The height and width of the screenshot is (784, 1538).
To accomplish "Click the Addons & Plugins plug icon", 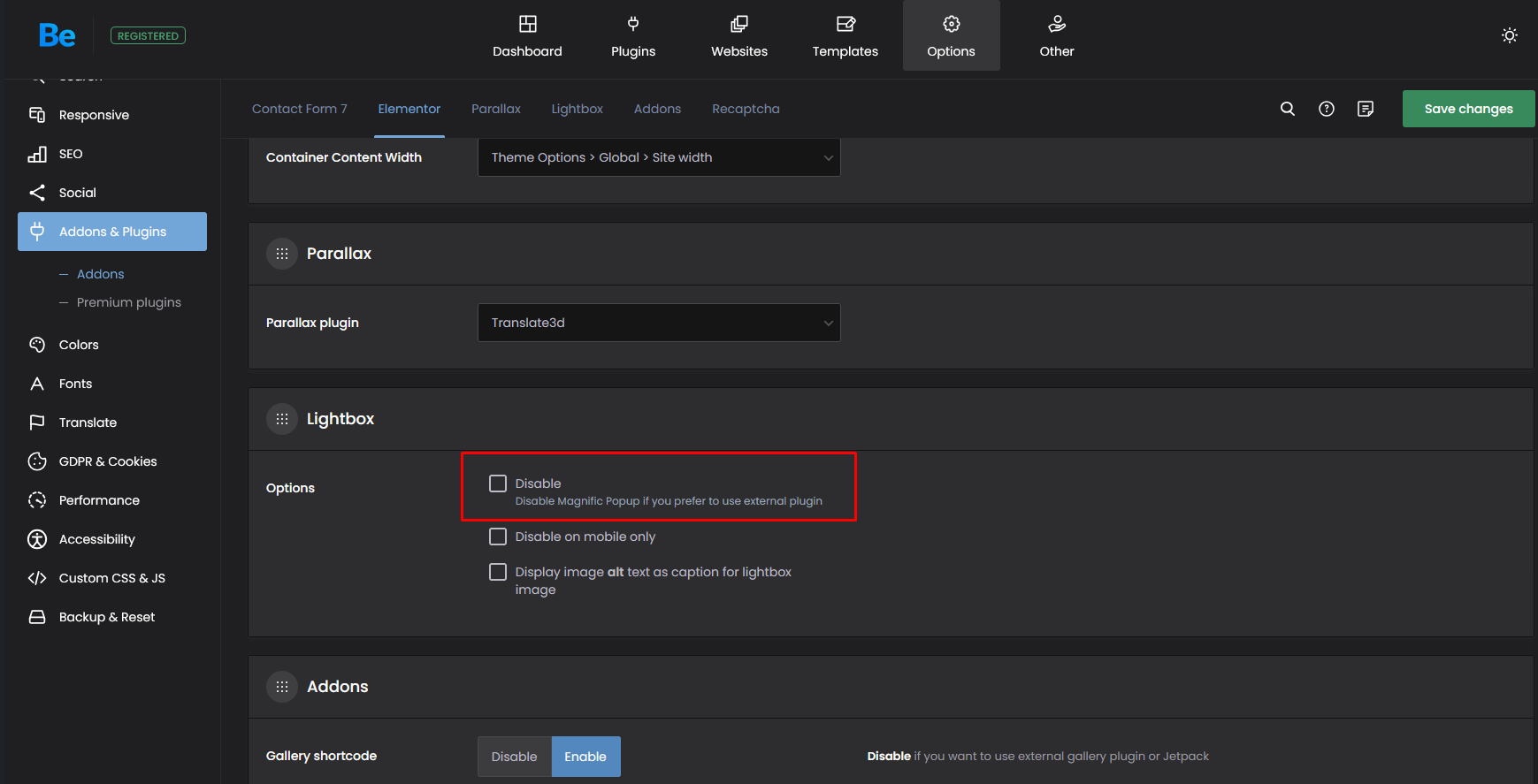I will click(37, 232).
